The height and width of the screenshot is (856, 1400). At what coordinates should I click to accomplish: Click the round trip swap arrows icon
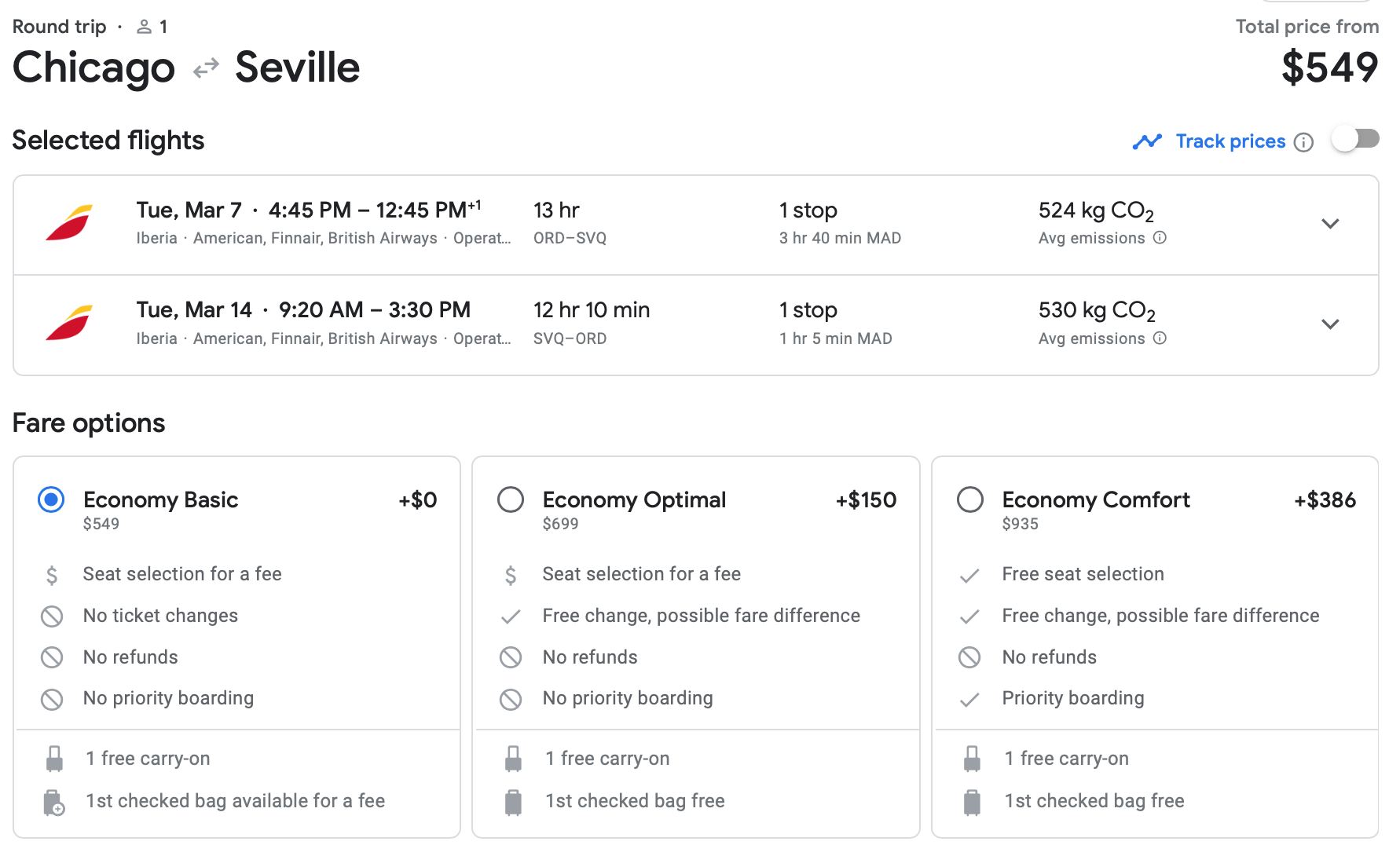tap(206, 69)
